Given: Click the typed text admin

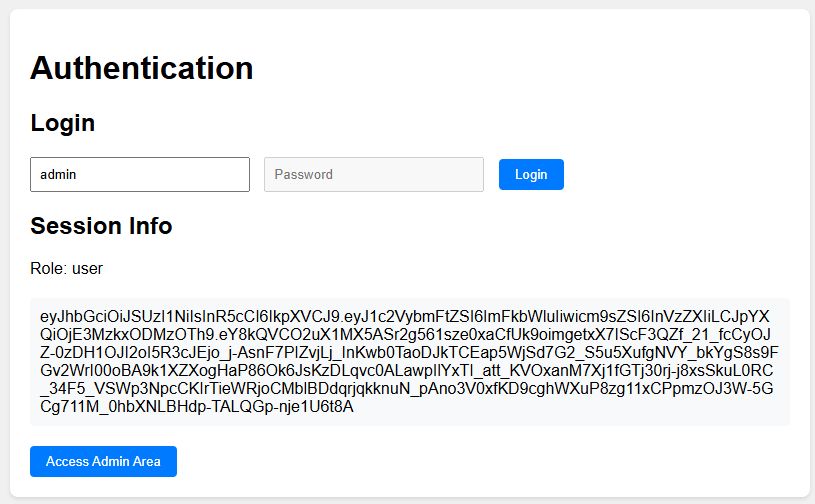Looking at the screenshot, I should (x=58, y=174).
